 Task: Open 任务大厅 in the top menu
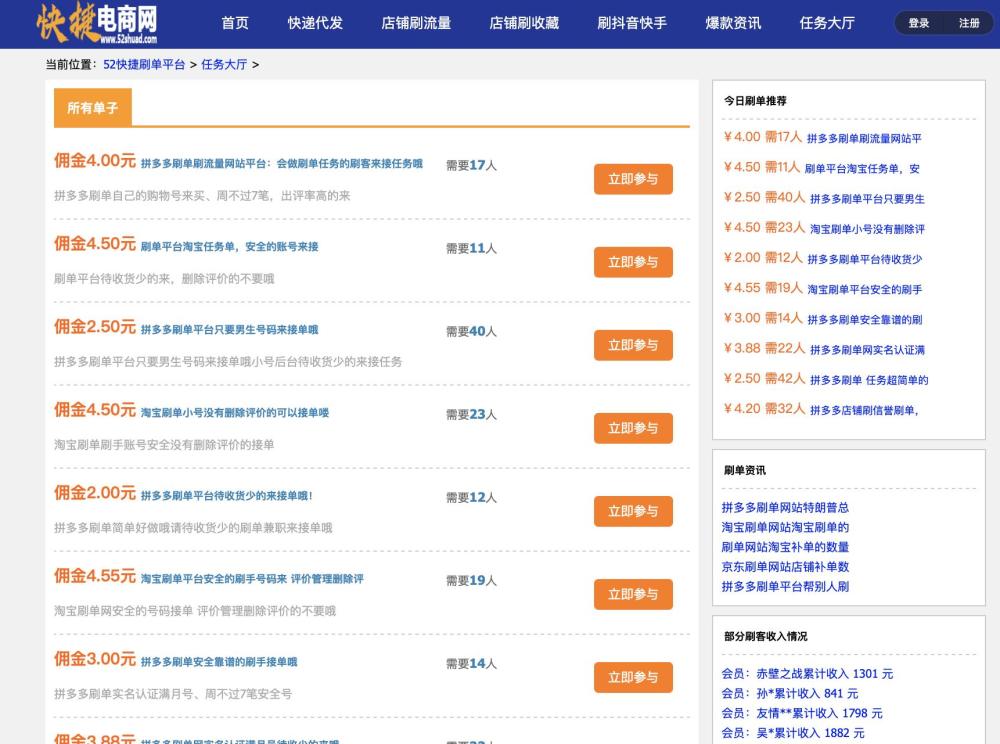(827, 23)
